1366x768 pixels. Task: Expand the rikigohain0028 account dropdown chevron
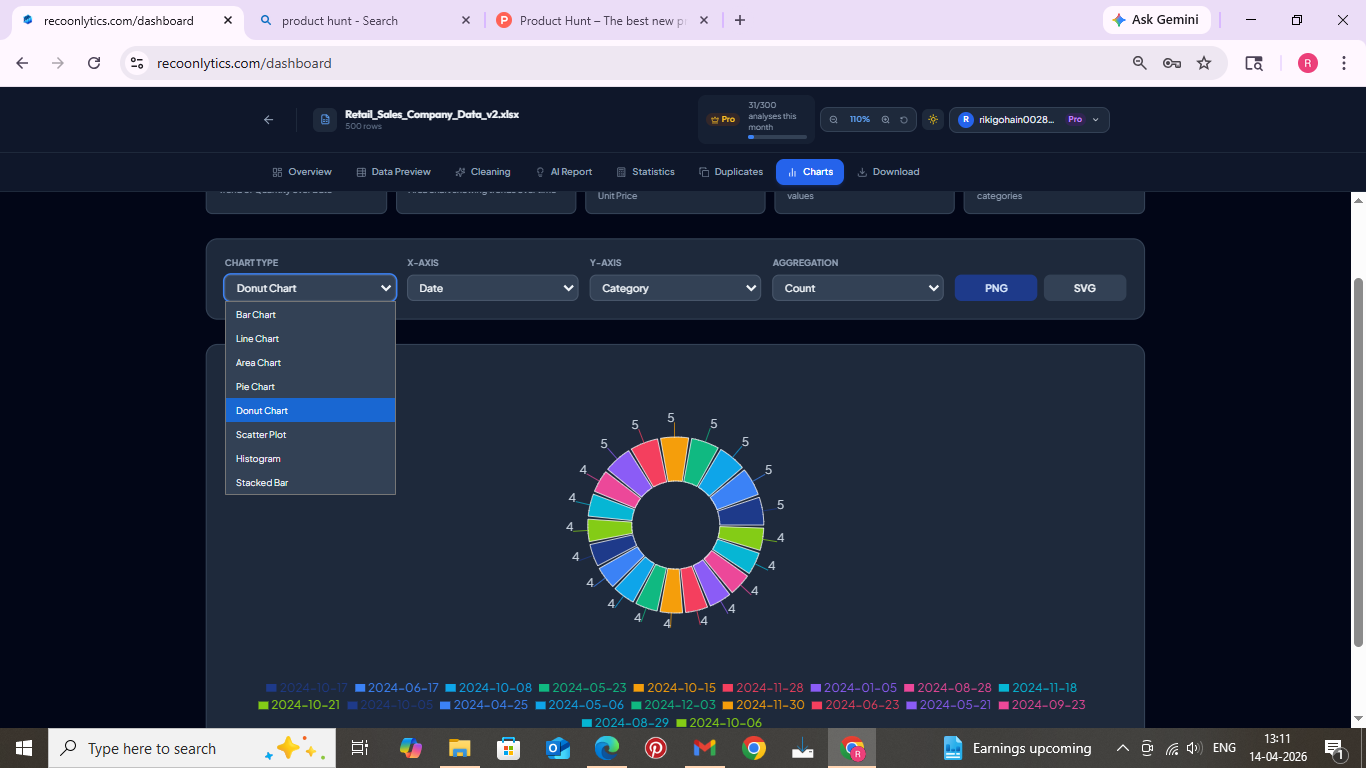(1096, 120)
